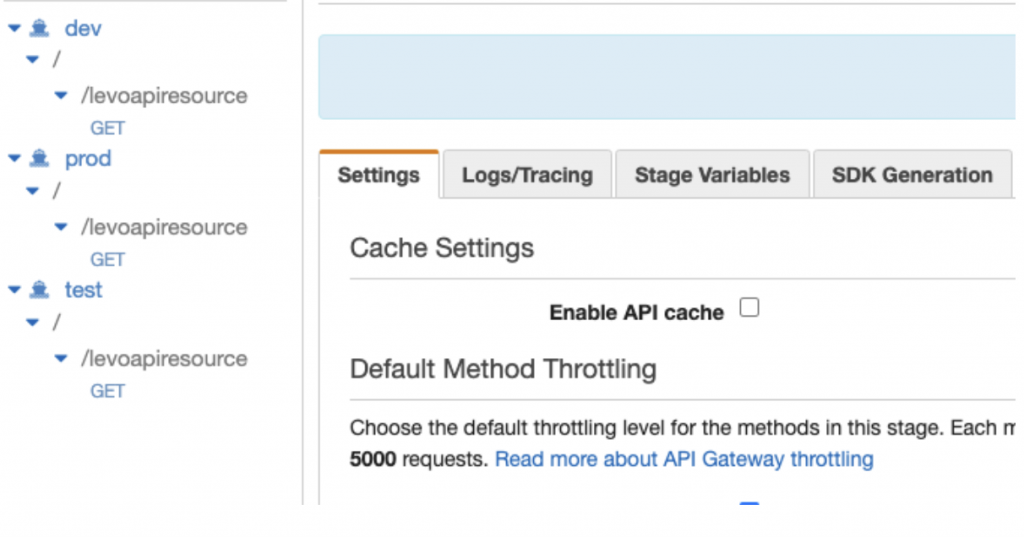
Task: Open the Logs/Tracing tab
Action: click(x=527, y=175)
